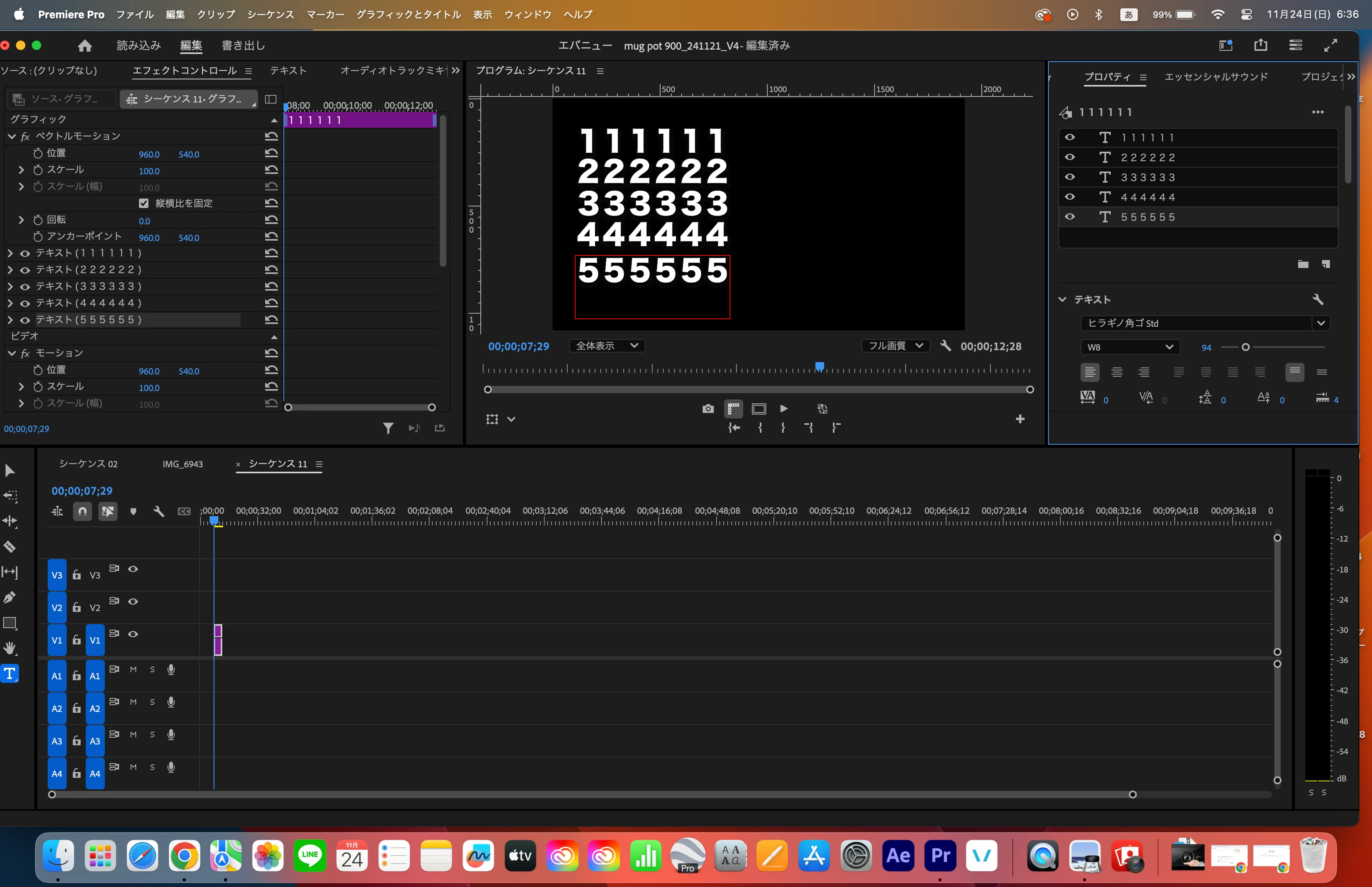Mute the A1 audio track

coord(133,669)
